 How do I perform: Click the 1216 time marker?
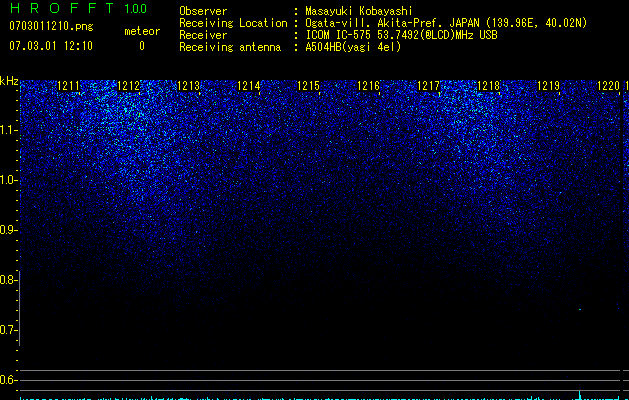368,86
